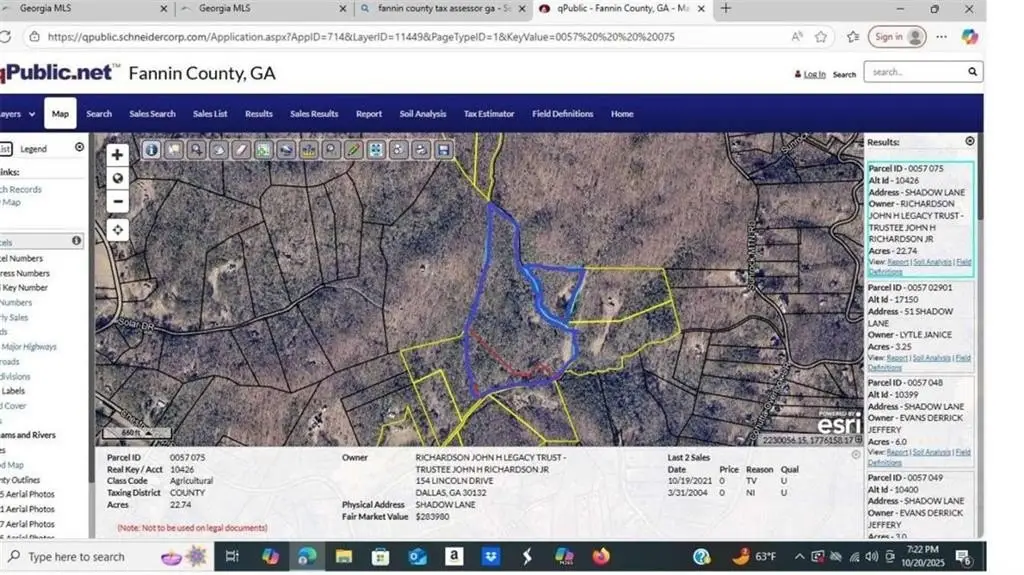
Task: Toggle the layer list panel collapse button
Action: click(x=80, y=148)
